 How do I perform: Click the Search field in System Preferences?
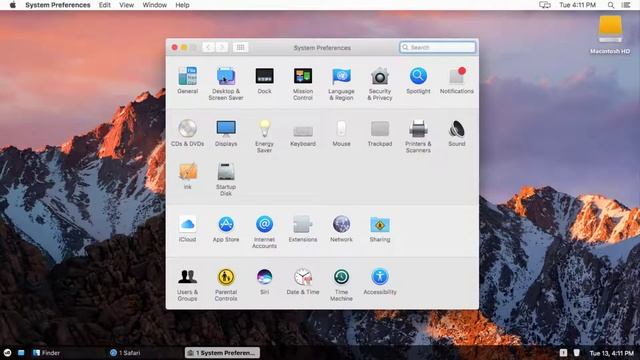pos(438,47)
